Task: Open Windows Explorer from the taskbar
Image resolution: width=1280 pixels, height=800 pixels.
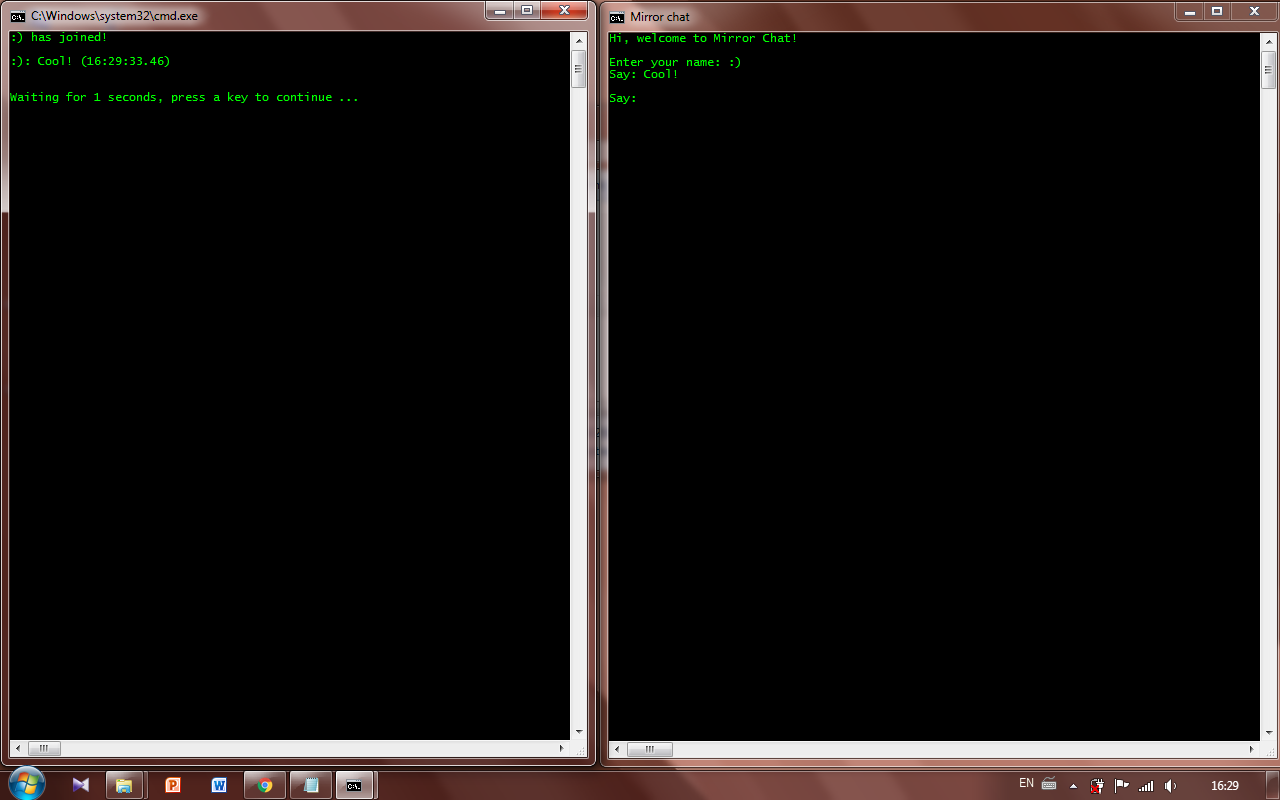Action: coord(124,784)
